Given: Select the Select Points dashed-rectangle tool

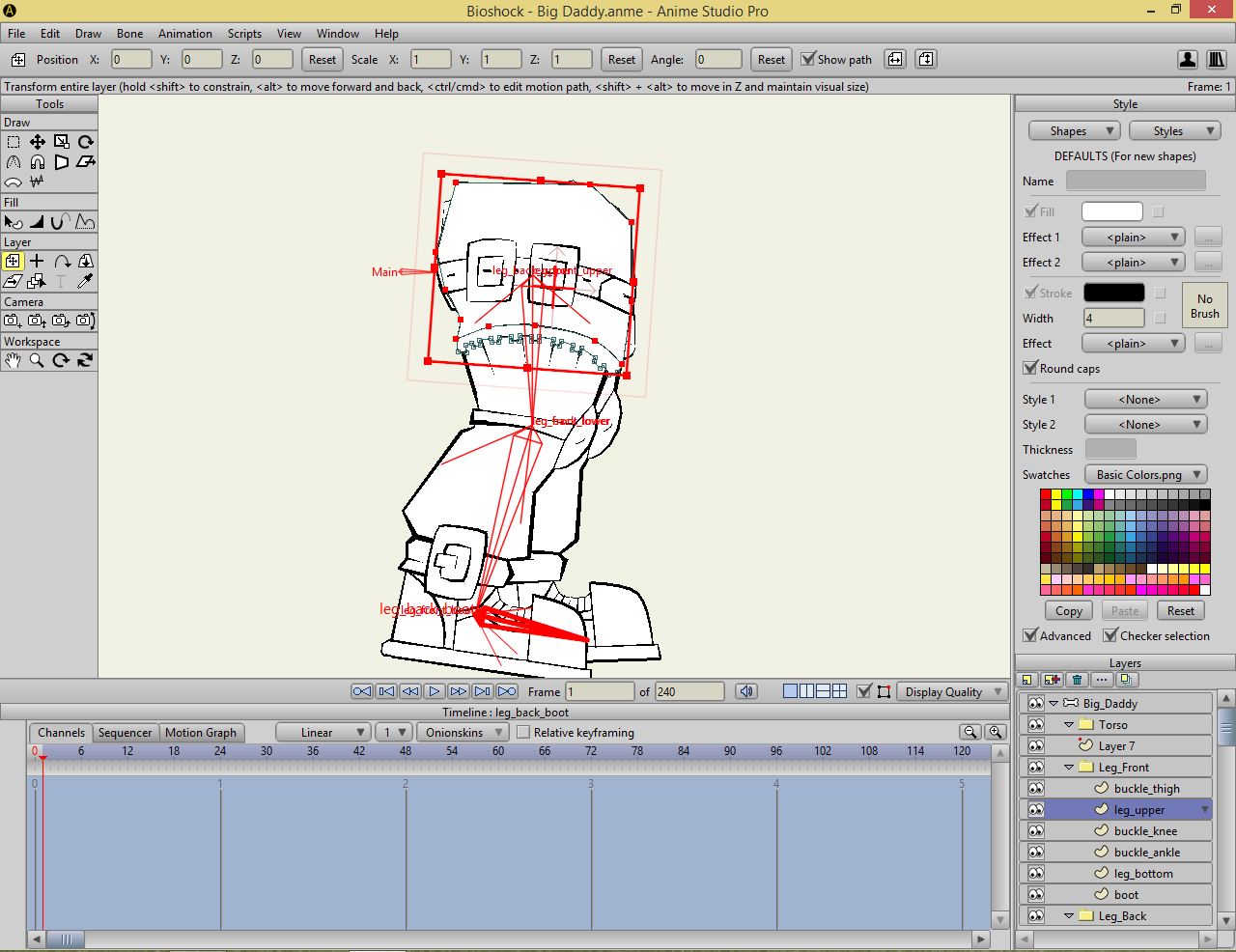Looking at the screenshot, I should point(14,142).
